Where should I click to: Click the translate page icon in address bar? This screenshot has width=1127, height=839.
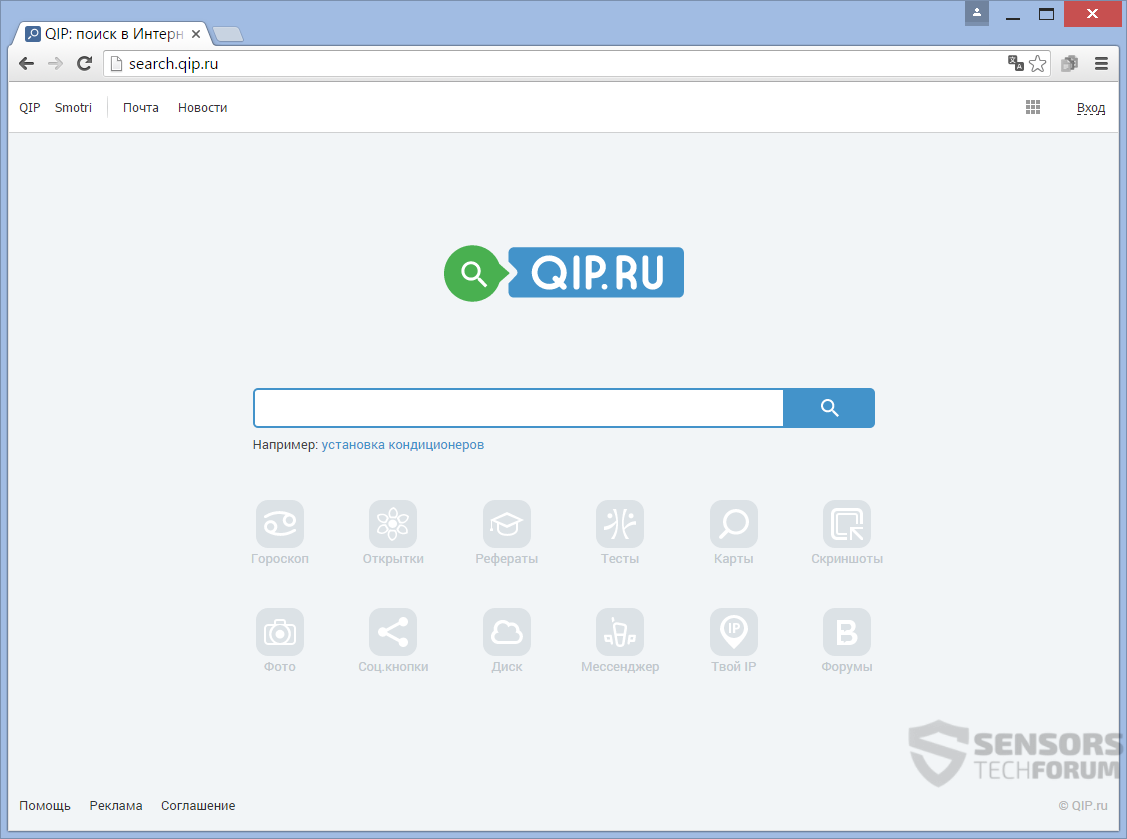coord(1016,63)
